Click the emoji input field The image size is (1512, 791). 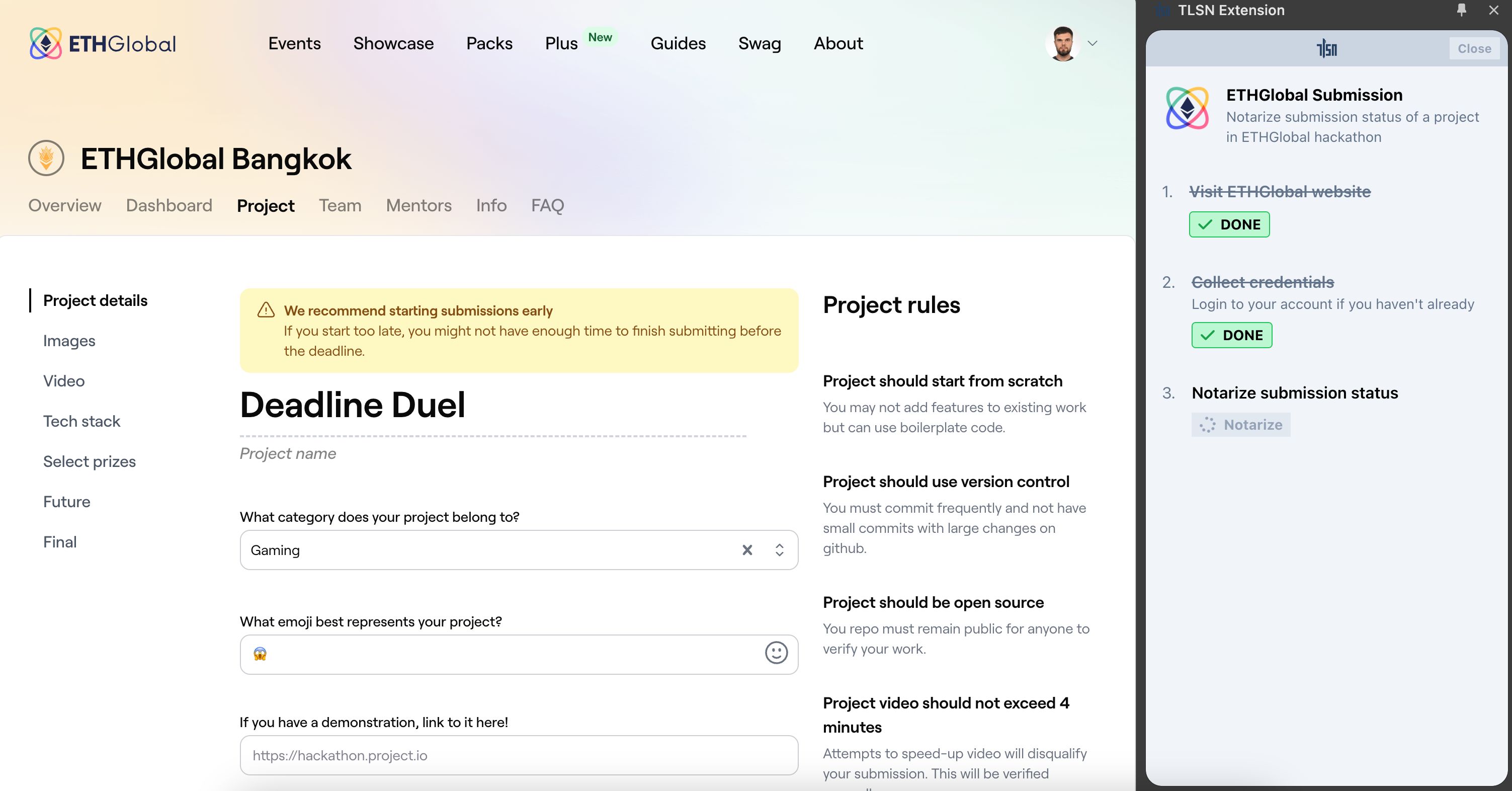pos(519,654)
